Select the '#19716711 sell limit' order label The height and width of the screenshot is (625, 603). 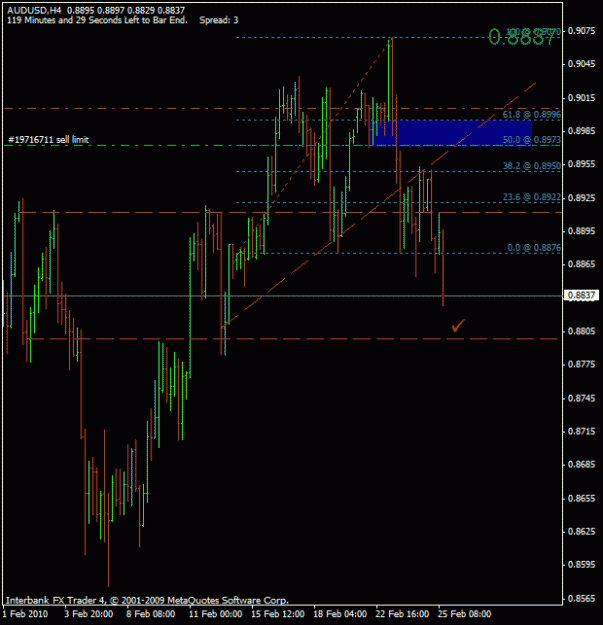[48, 140]
